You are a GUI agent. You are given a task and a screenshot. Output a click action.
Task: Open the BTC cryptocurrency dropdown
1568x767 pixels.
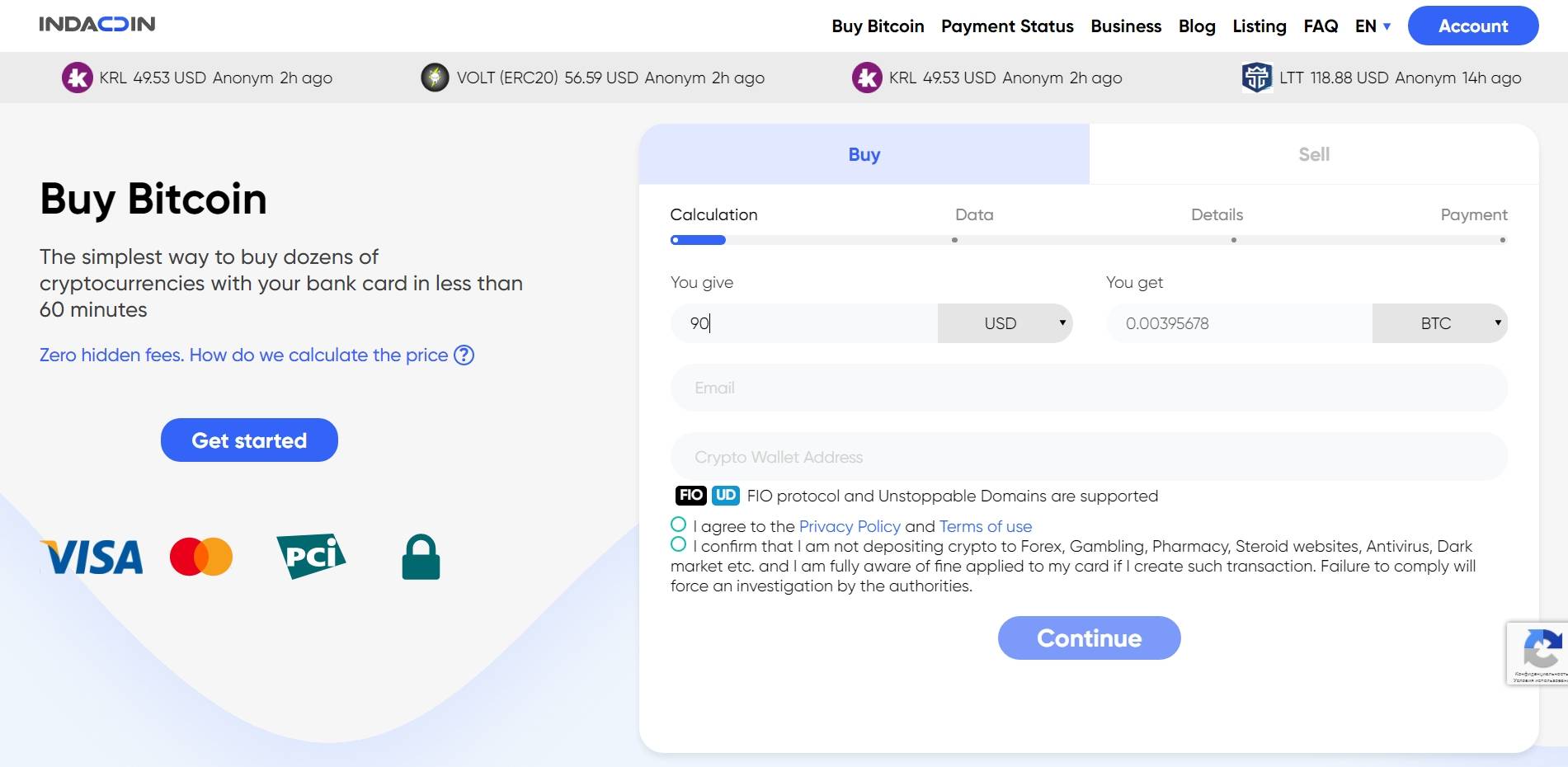point(1440,323)
